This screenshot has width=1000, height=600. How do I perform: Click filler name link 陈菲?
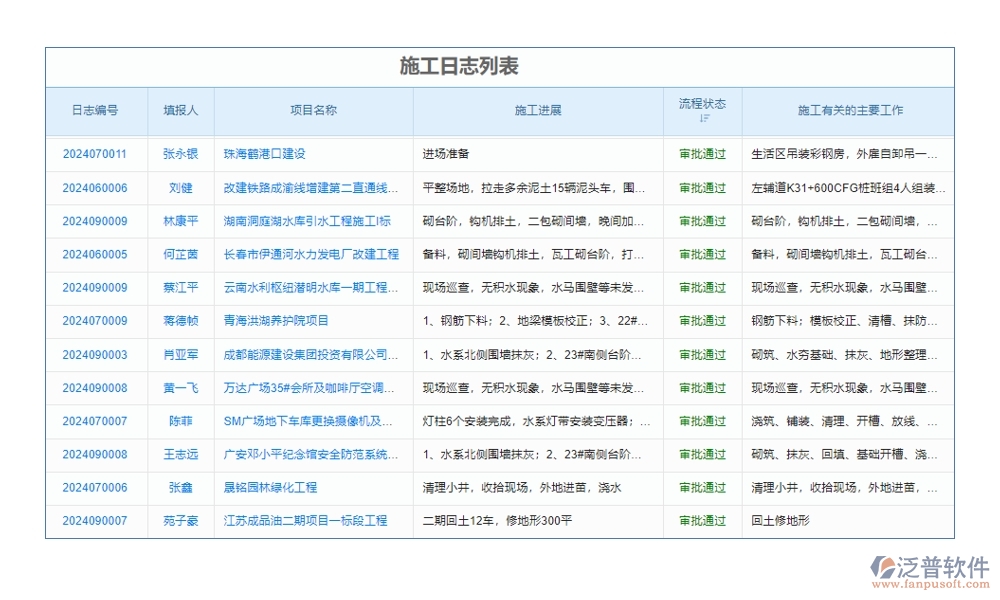180,421
